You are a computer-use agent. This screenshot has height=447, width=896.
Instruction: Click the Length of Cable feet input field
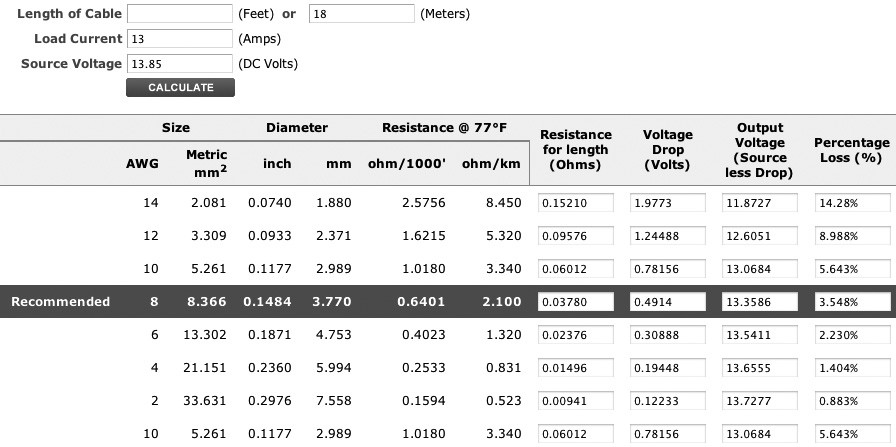pyautogui.click(x=179, y=14)
